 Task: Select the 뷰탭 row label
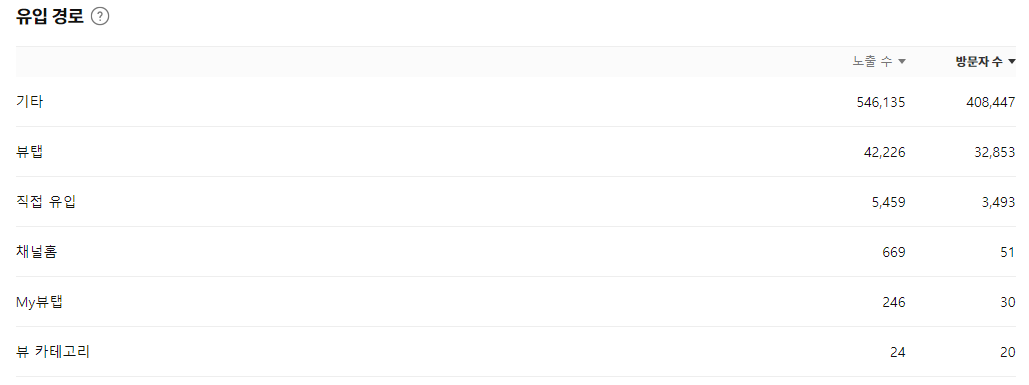(x=30, y=152)
